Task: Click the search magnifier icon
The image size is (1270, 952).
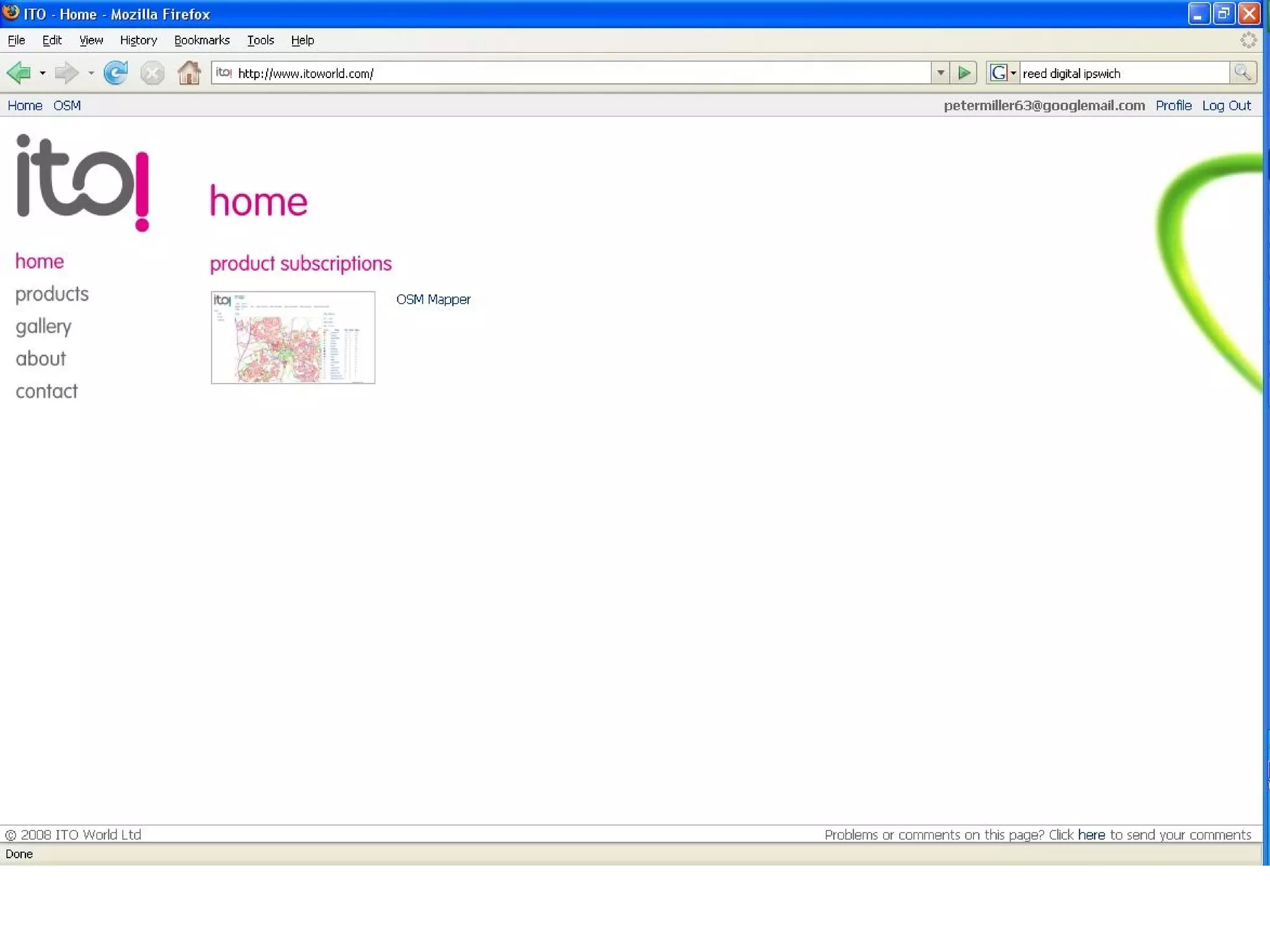Action: pos(1243,73)
